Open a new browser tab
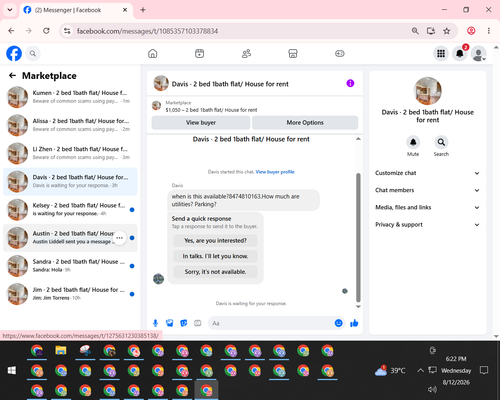The width and height of the screenshot is (500, 400). coord(143,10)
